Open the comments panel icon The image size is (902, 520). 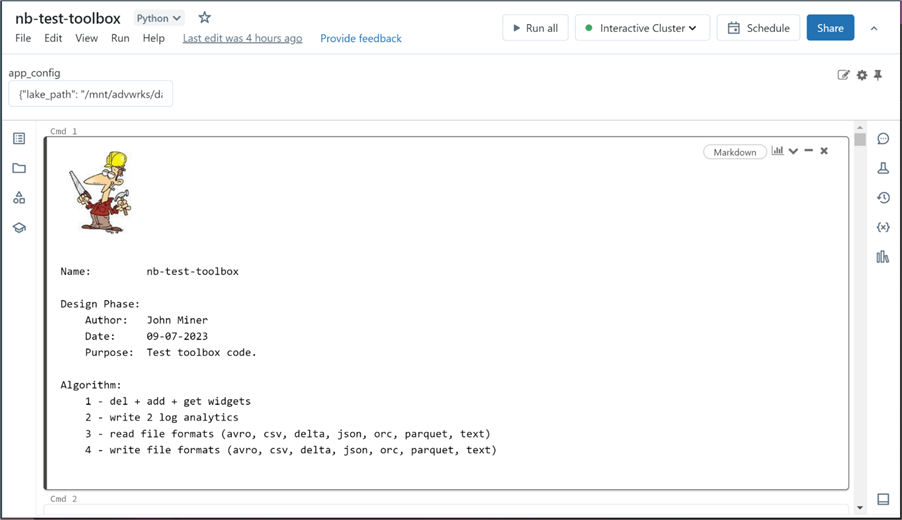point(883,139)
